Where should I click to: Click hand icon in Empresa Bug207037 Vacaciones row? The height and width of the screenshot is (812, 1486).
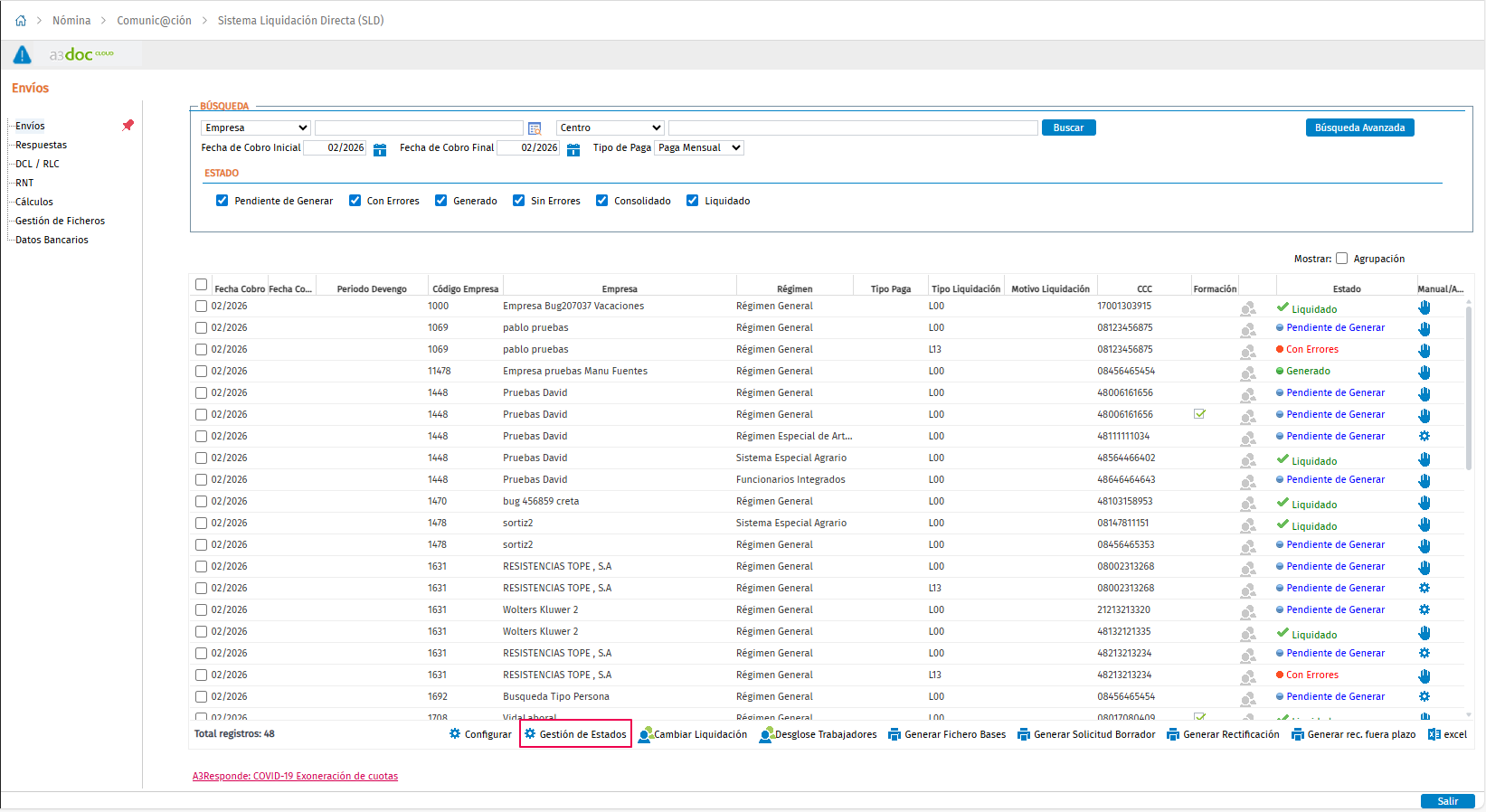(1424, 307)
